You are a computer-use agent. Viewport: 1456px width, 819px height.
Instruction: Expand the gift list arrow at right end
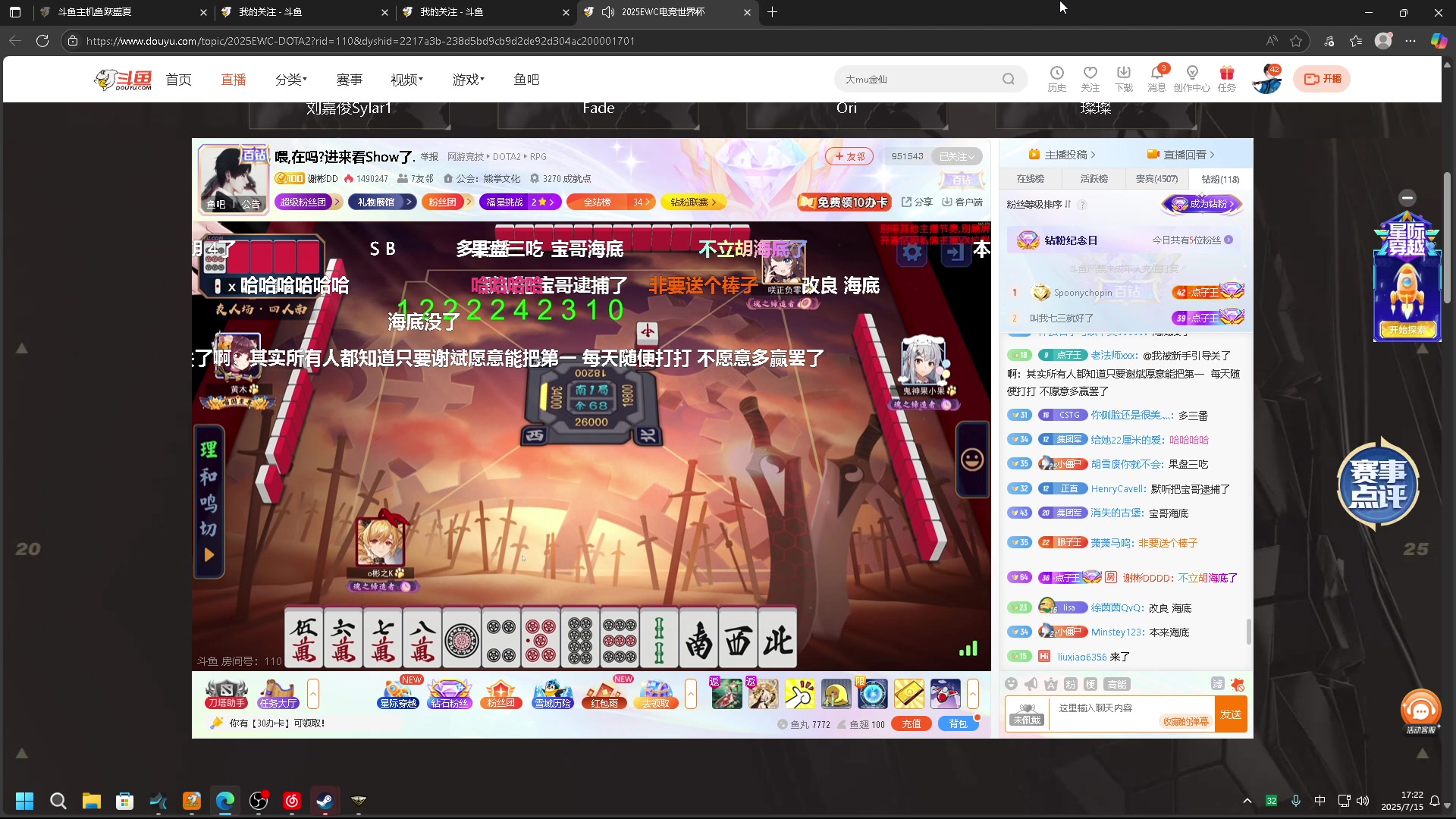click(x=973, y=693)
